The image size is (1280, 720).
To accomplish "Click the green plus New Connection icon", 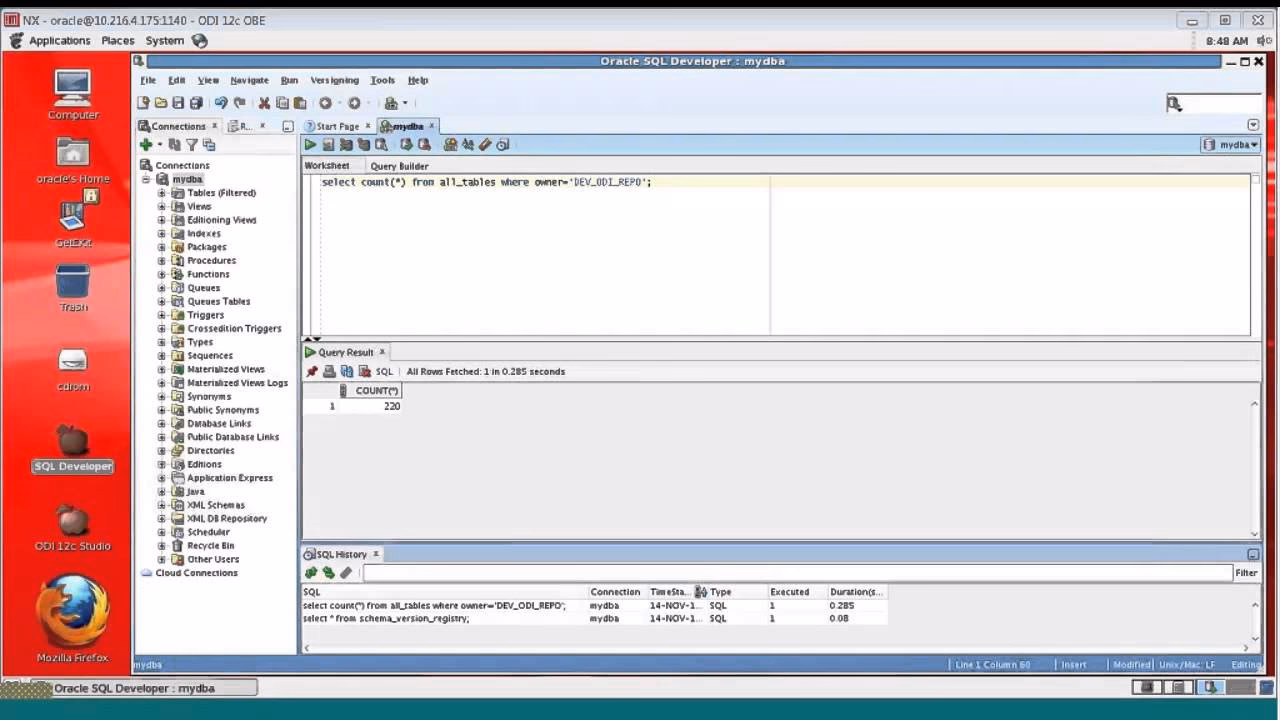I will click(146, 145).
